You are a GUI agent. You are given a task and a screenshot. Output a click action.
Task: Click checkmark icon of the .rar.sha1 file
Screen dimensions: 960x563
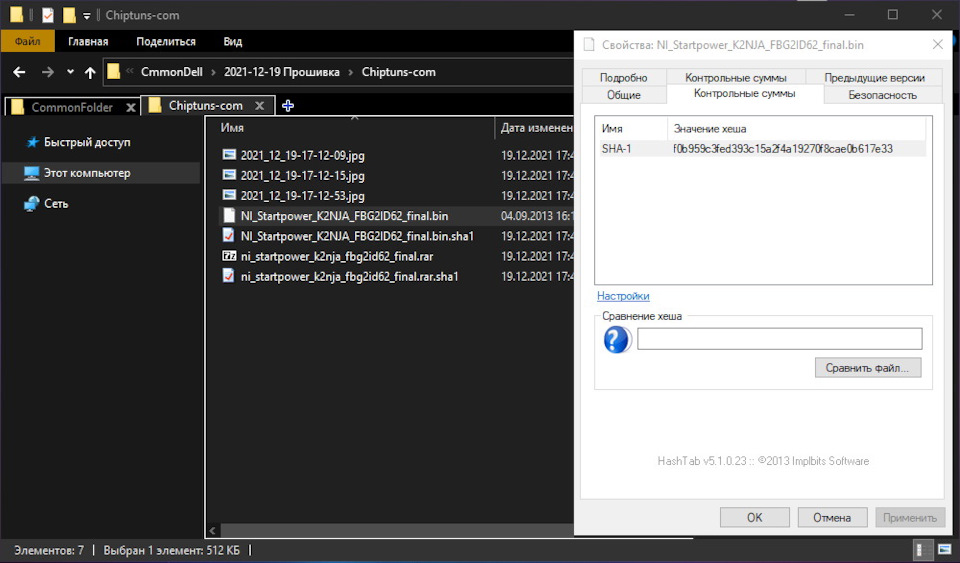point(229,276)
